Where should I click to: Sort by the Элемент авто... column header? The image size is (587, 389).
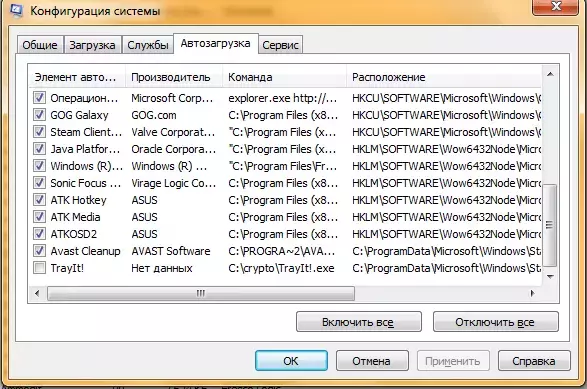pos(77,77)
